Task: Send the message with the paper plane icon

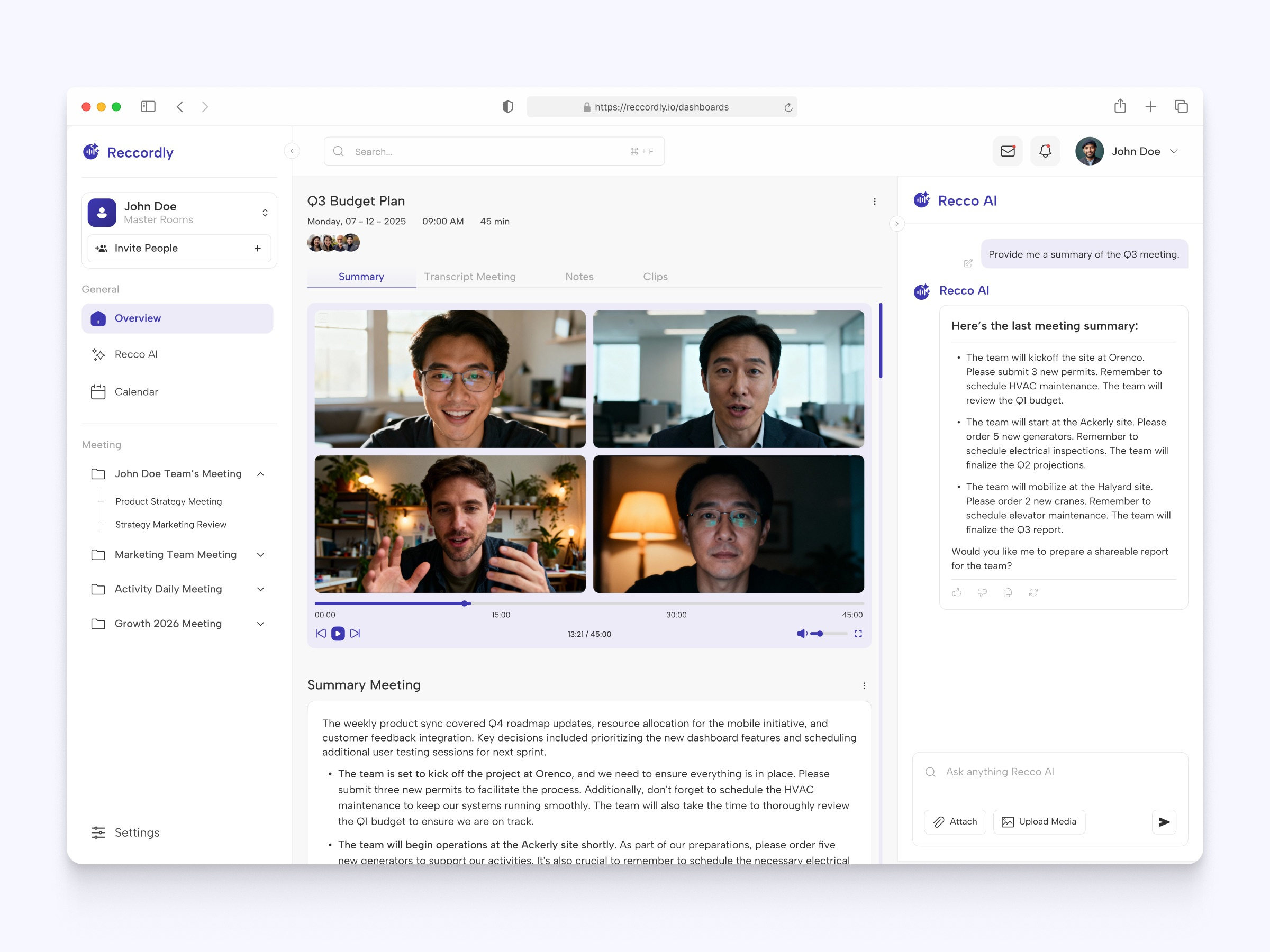Action: 1164,822
